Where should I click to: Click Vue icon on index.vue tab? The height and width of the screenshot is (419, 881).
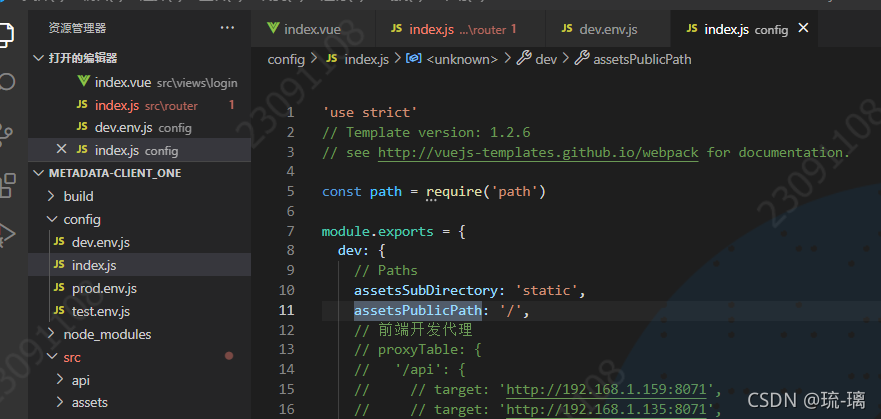(273, 28)
